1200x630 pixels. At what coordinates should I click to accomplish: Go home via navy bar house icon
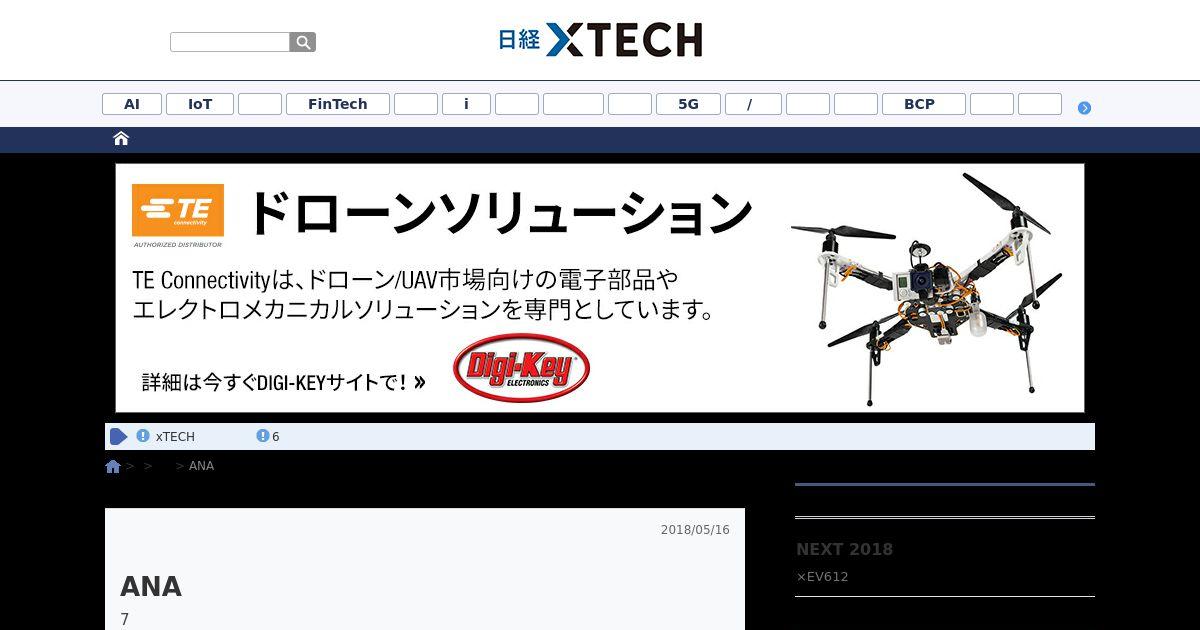pos(121,139)
